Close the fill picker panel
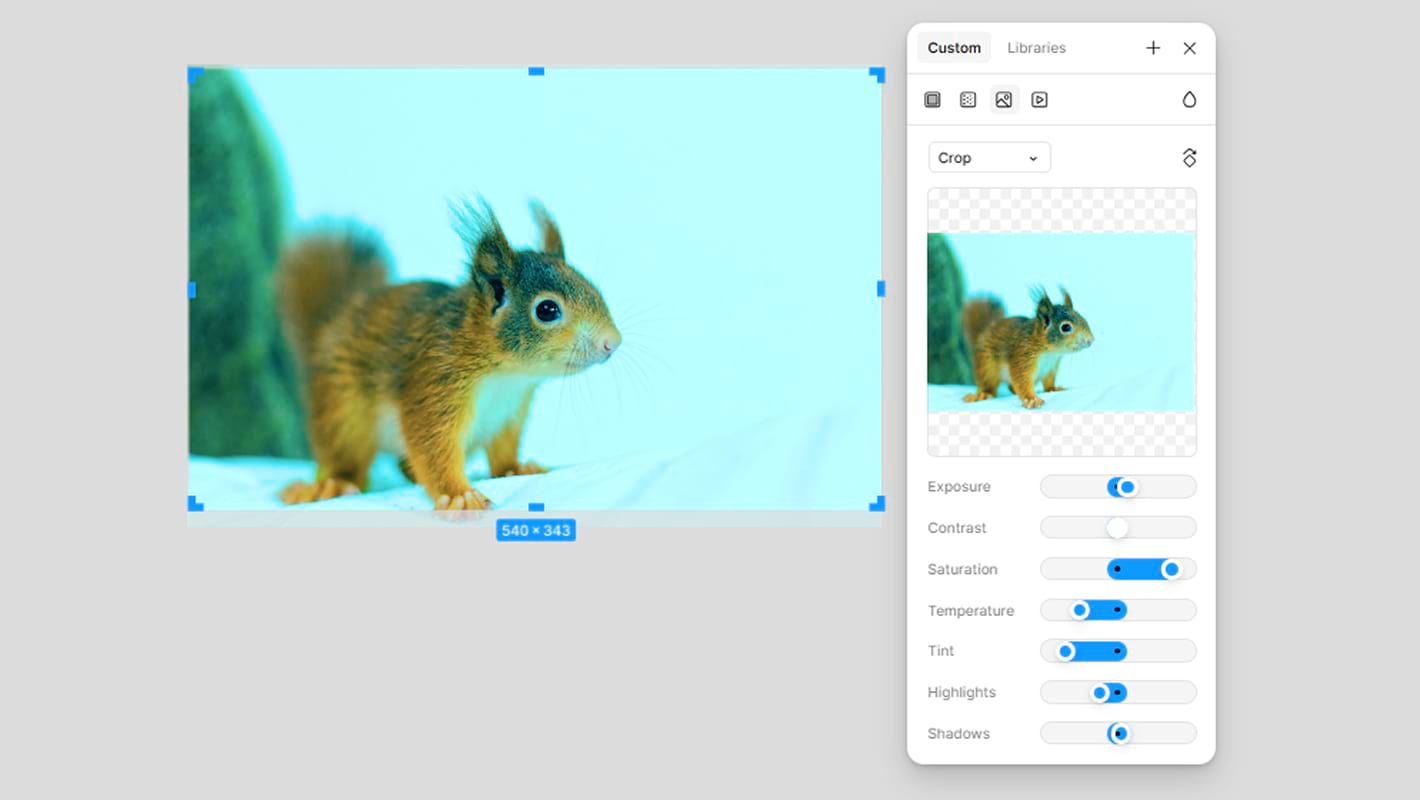Screen dimensions: 1420x800 coord(1189,48)
